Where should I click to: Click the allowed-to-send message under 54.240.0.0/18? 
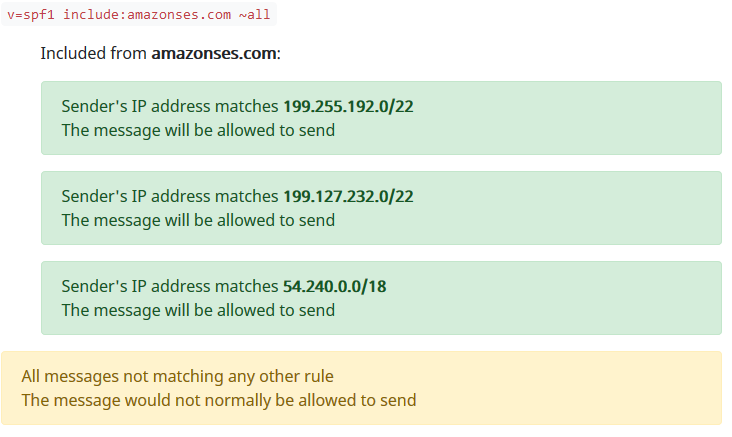pos(198,310)
